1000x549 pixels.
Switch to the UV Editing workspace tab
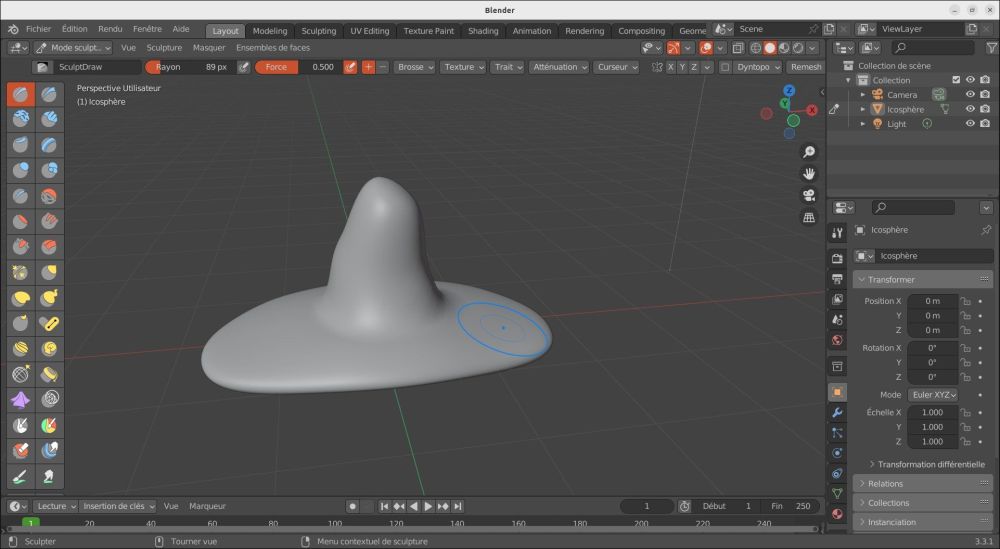[369, 31]
